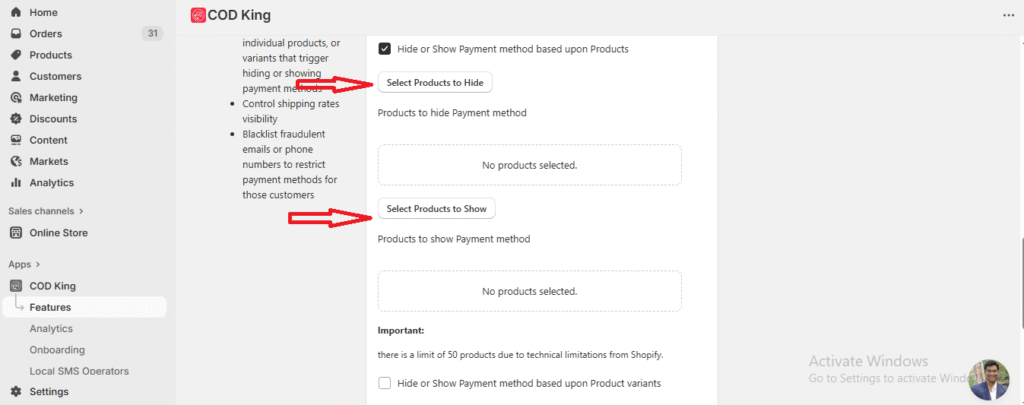Image resolution: width=1024 pixels, height=405 pixels.
Task: Click the Select Products to Hide button
Action: (x=435, y=83)
